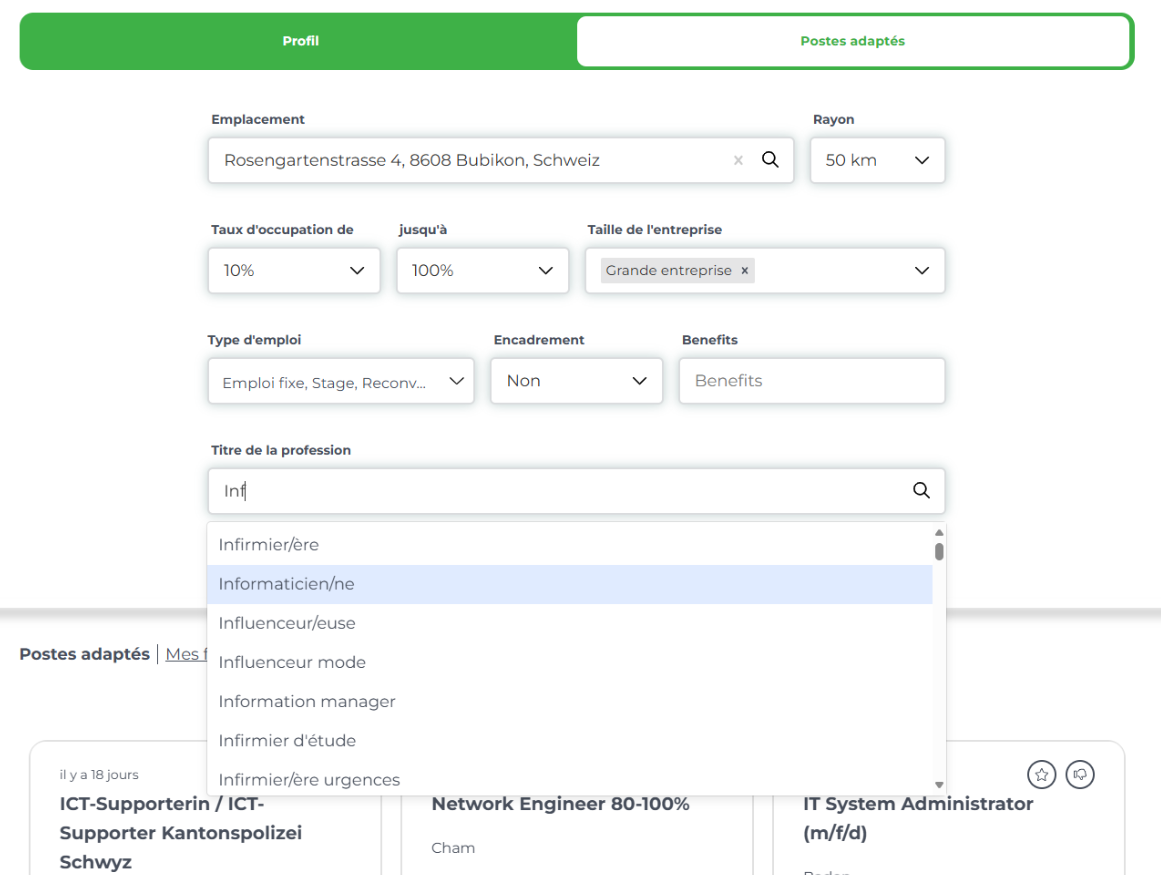Switch to the Profil tab
The image size is (1161, 875).
click(x=300, y=42)
